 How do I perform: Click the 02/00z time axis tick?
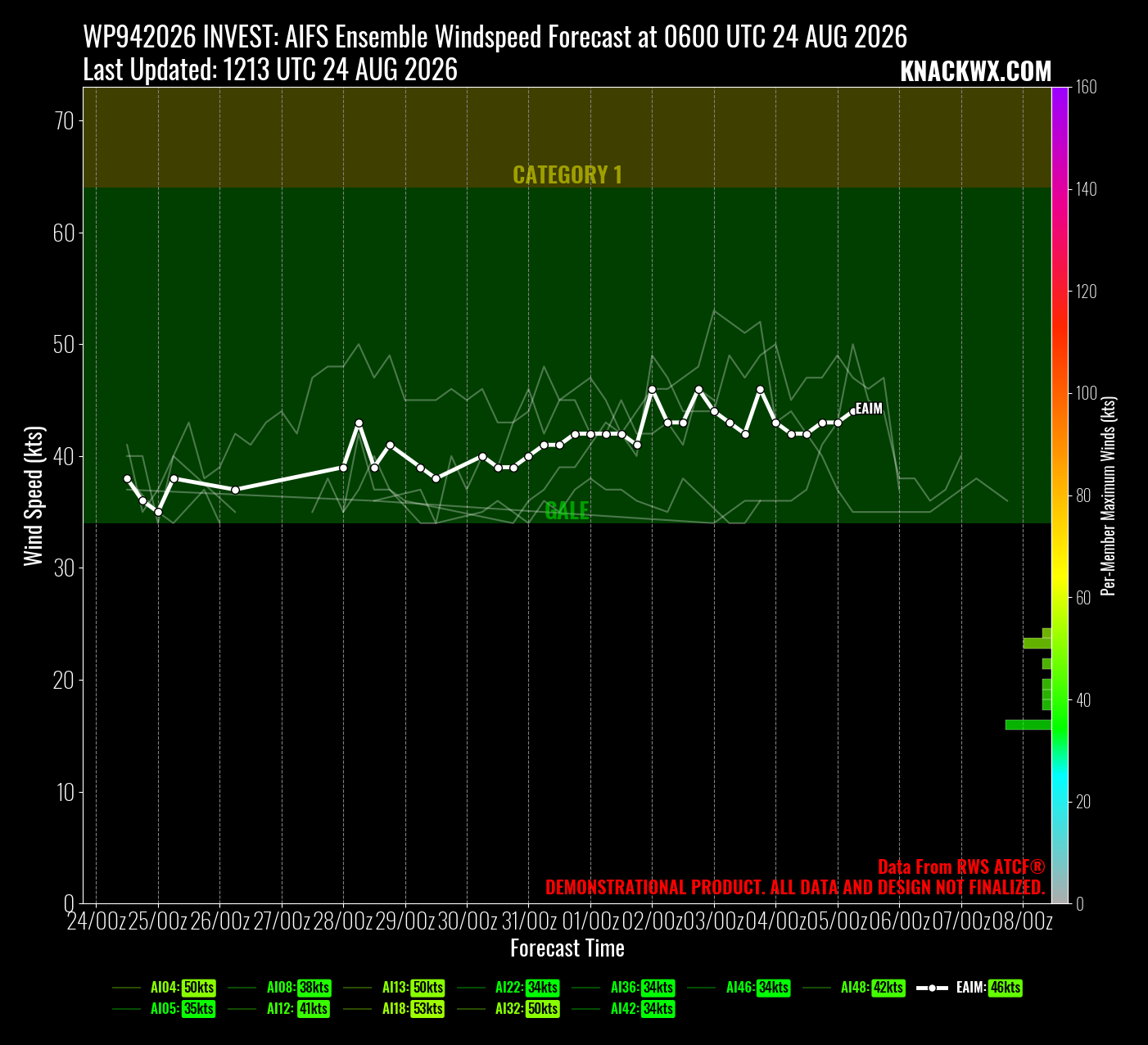653,921
